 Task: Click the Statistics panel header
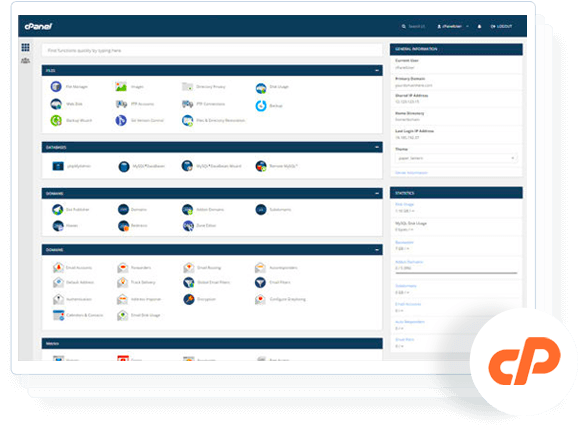(456, 193)
